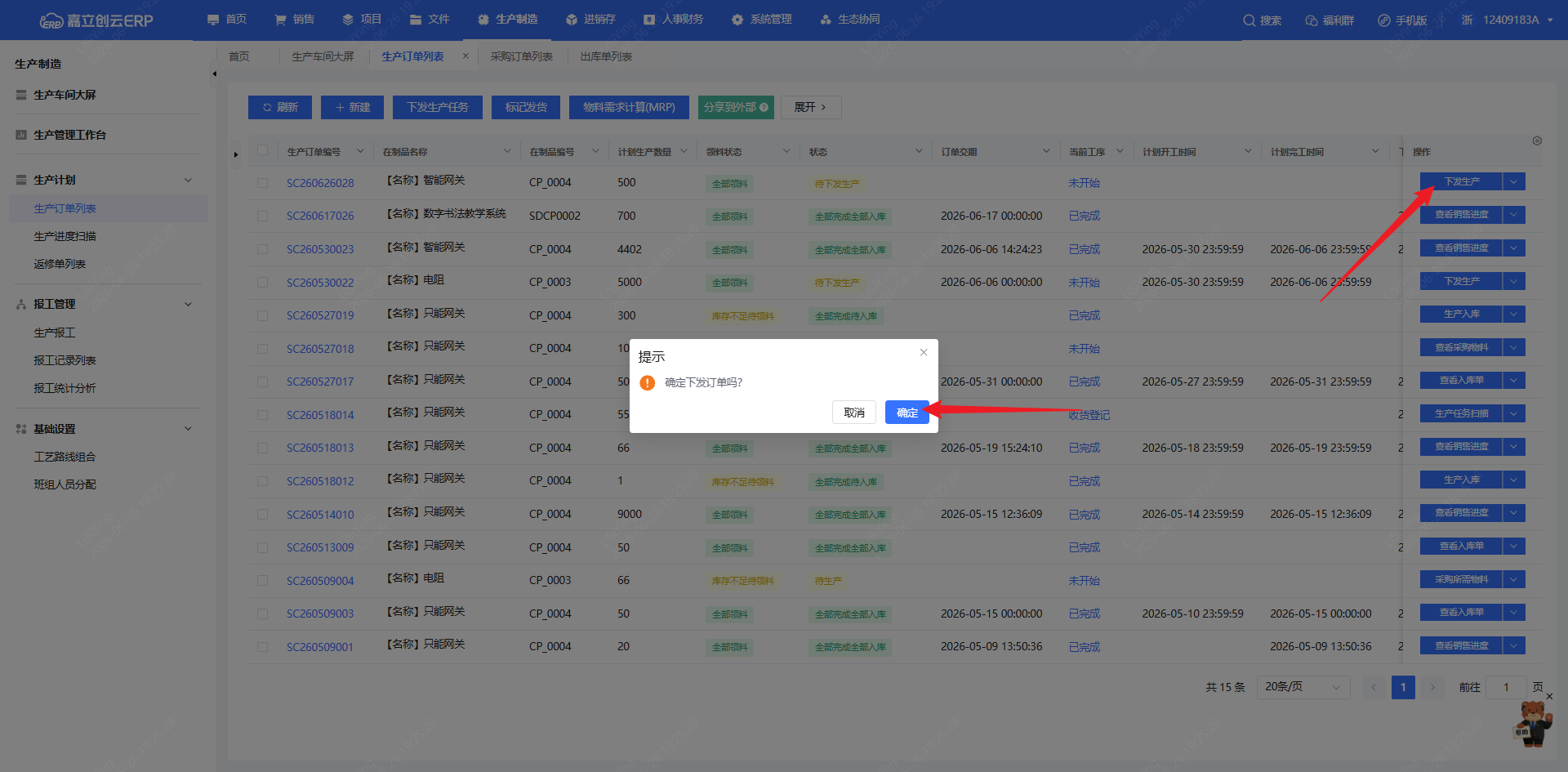Open the 文件 top menu
1568x772 pixels.
tap(430, 19)
